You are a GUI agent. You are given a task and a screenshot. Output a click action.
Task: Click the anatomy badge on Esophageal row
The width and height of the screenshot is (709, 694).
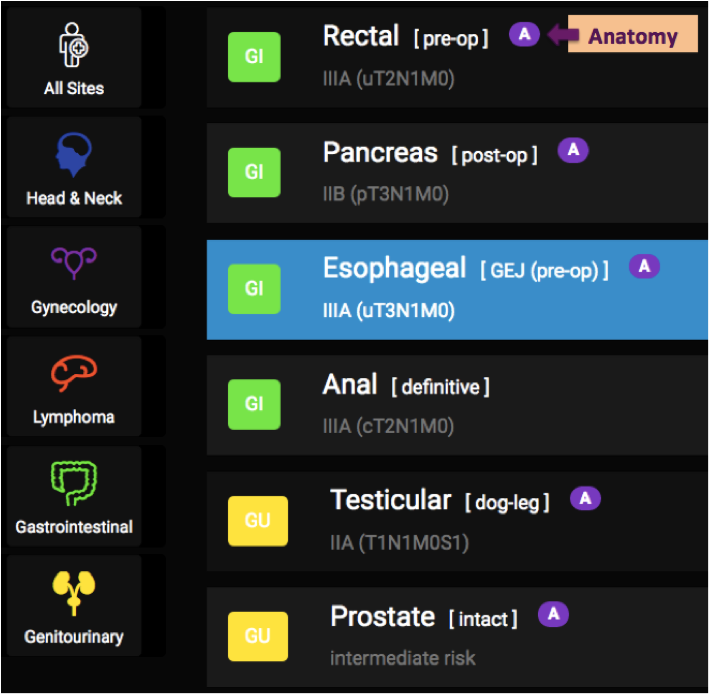pos(644,266)
